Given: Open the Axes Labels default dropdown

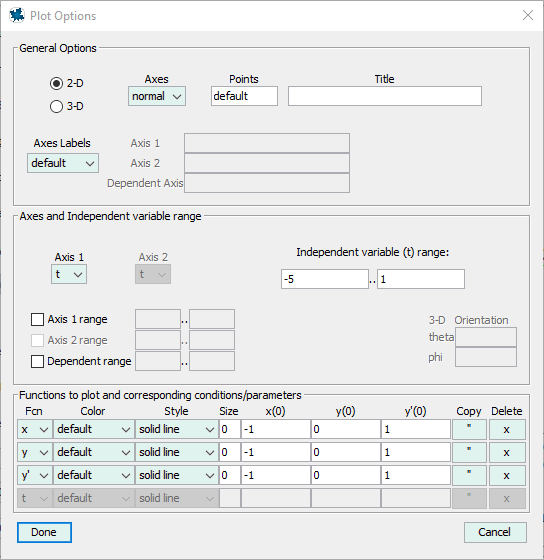Looking at the screenshot, I should [x=63, y=163].
